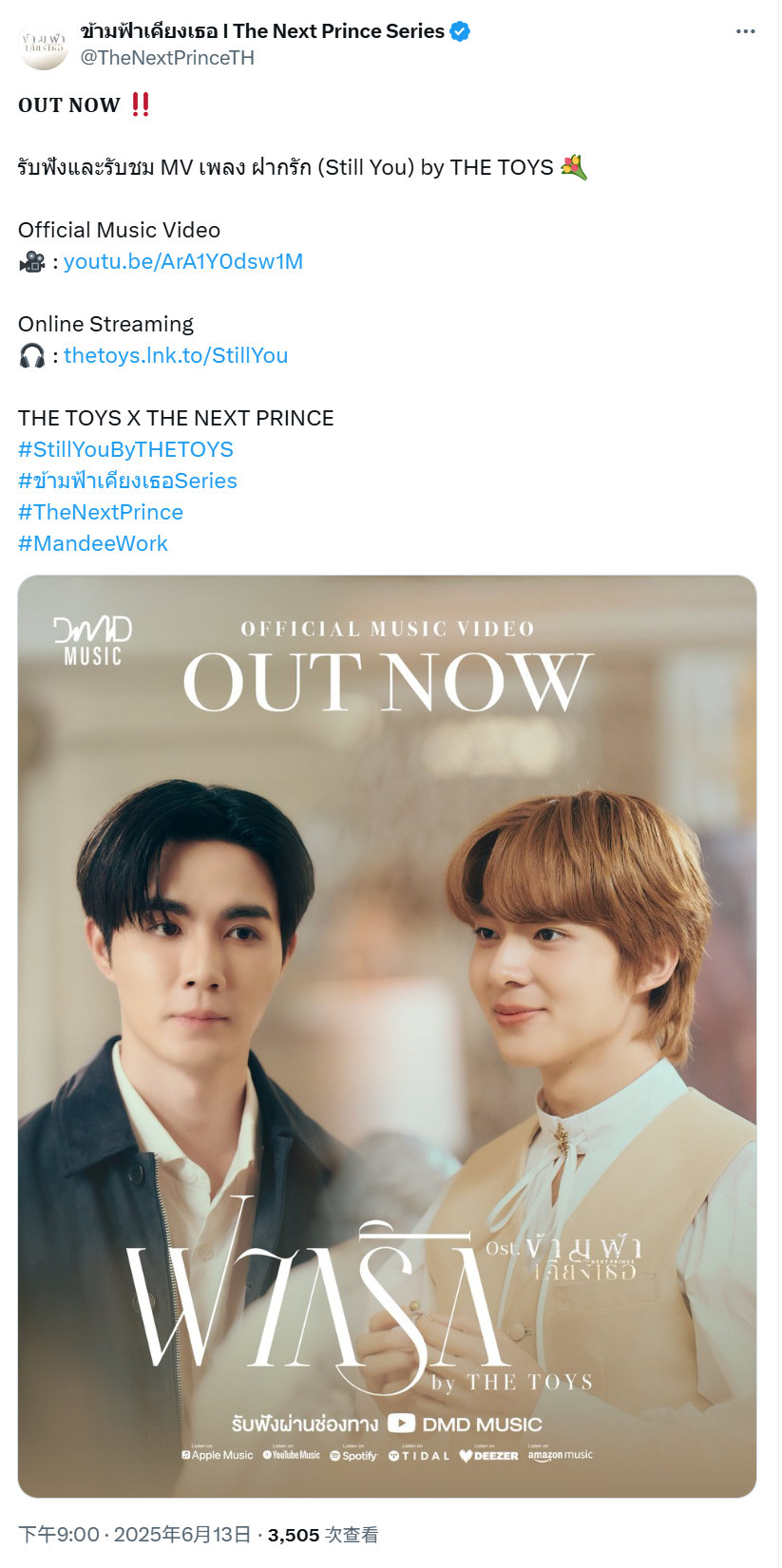Click The Next Prince profile avatar
Viewport: 782px width, 1568px height.
(44, 45)
